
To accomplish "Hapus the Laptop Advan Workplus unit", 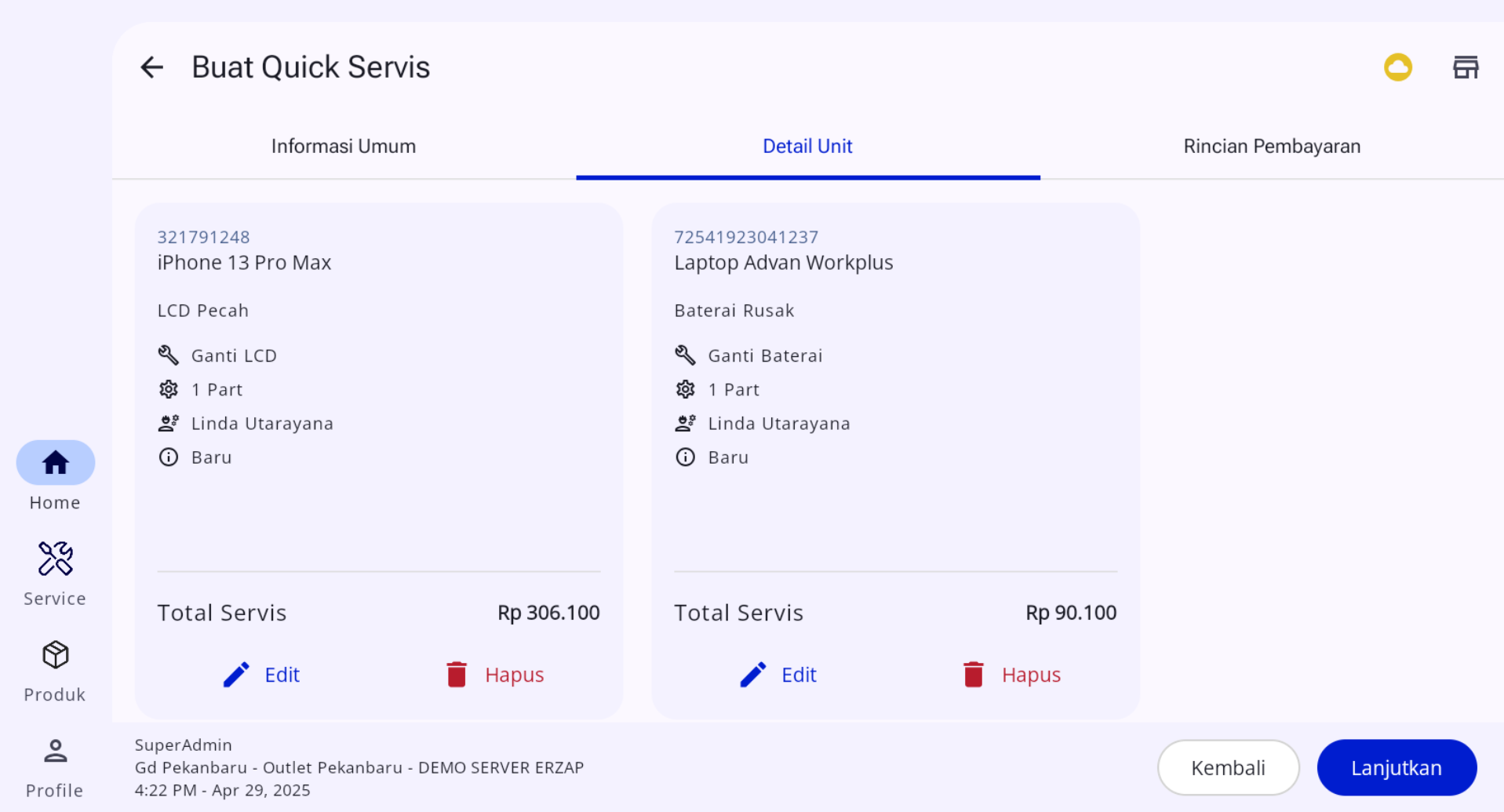I will coord(1012,675).
